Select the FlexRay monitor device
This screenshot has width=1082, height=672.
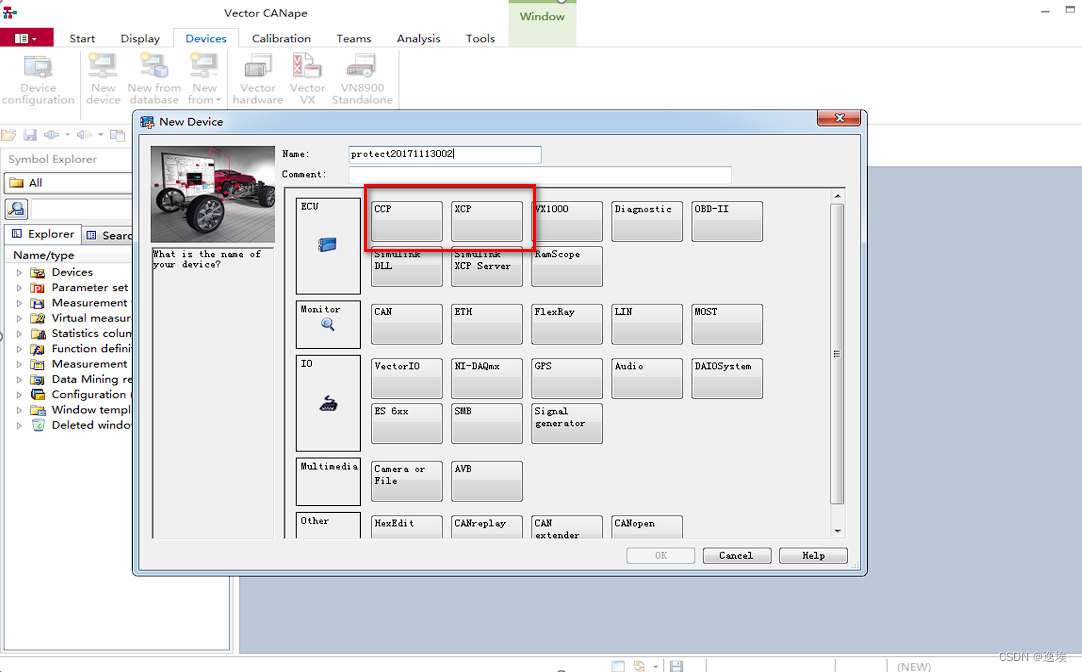(567, 324)
